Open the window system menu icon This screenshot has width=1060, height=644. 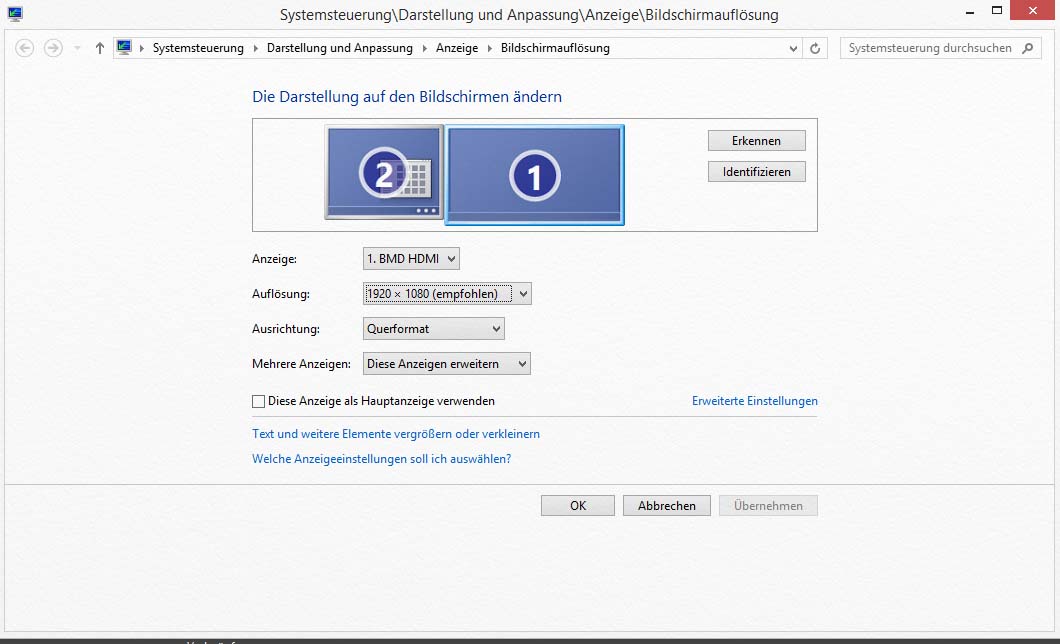(x=15, y=14)
